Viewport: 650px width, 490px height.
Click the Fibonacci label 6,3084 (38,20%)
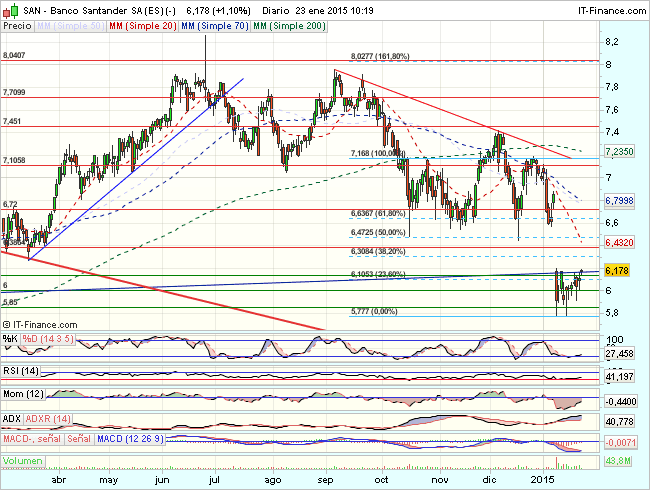[378, 252]
